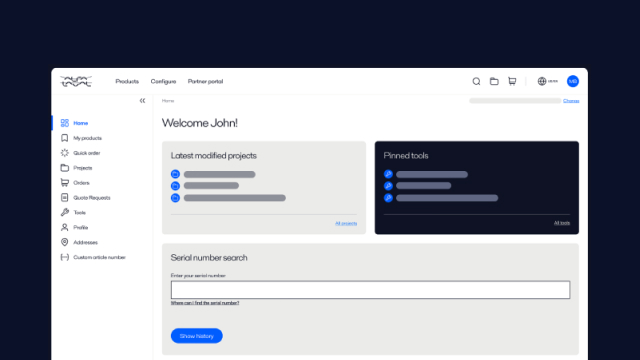Focus the serial number input field

pyautogui.click(x=371, y=290)
